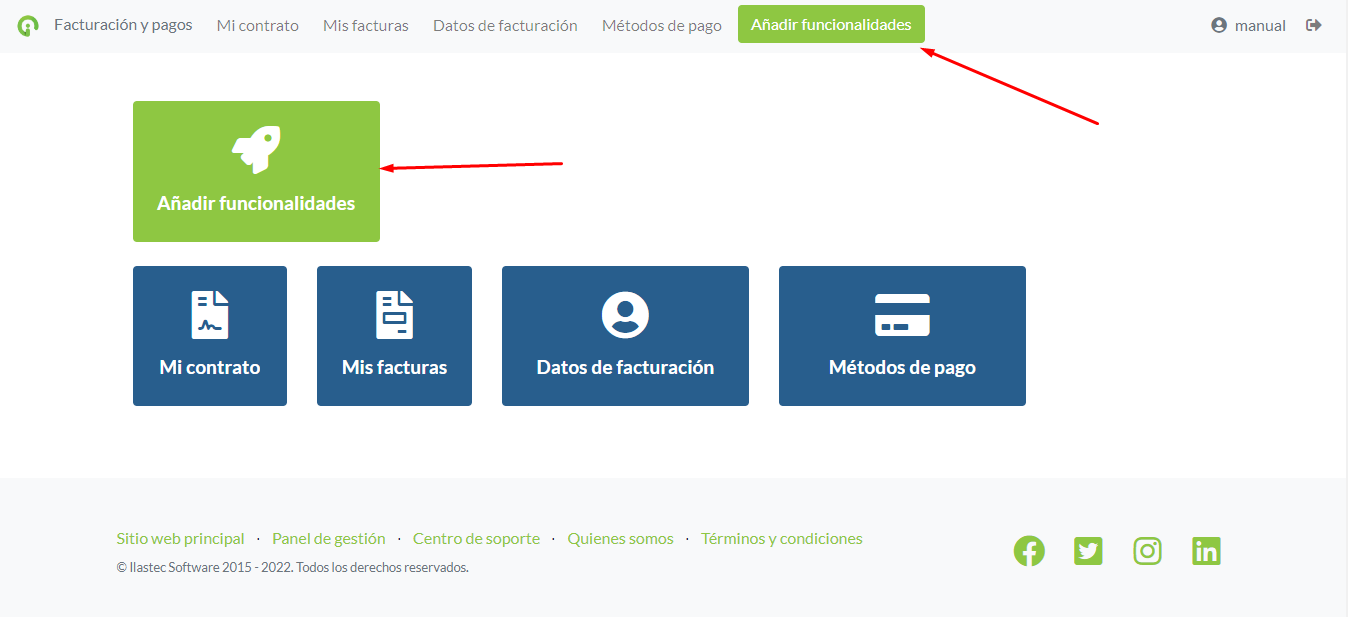This screenshot has width=1348, height=617.
Task: Open the Centro de soporte link
Action: (x=476, y=539)
